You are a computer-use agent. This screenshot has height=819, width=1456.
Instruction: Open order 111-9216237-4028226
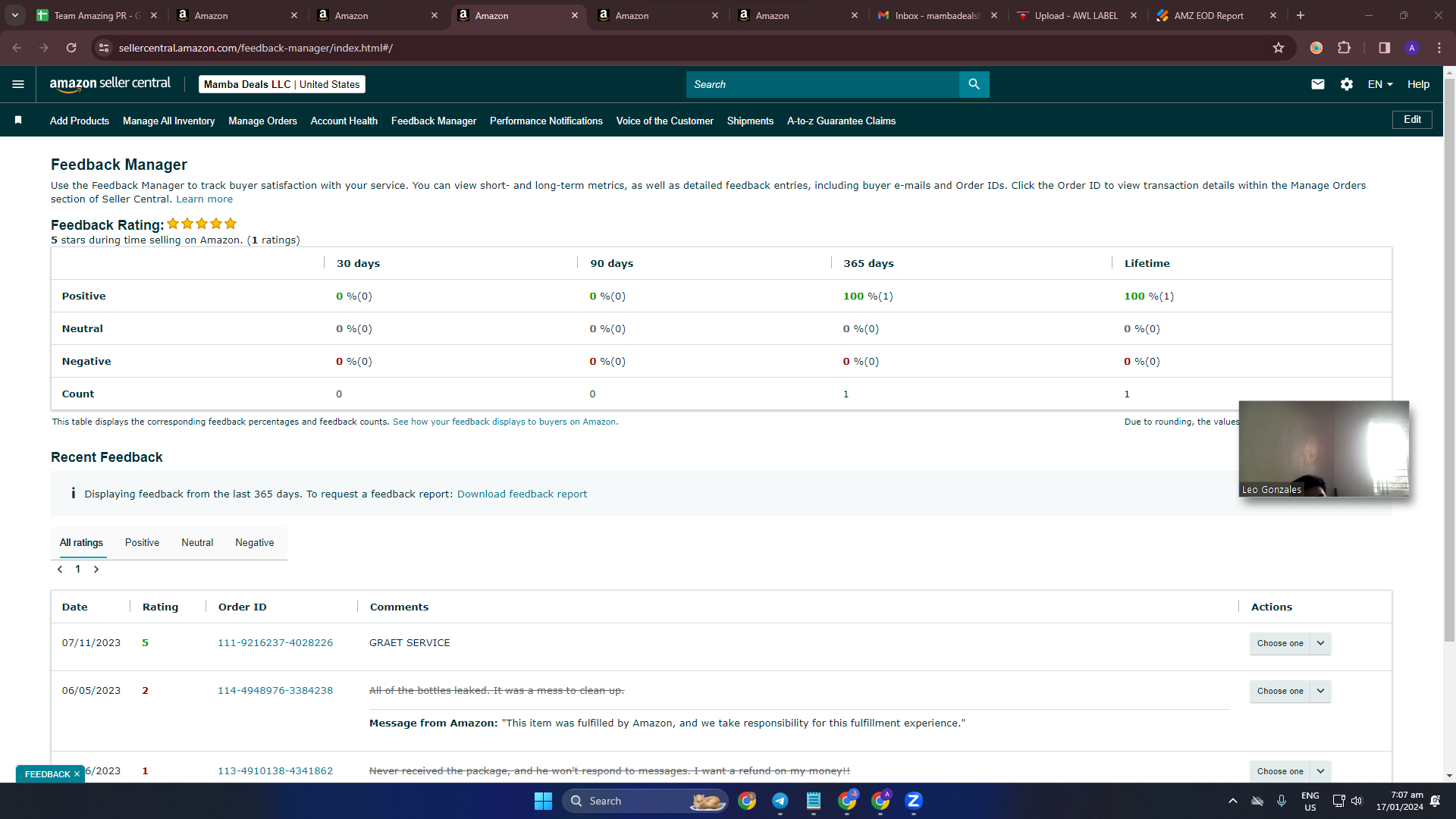[275, 643]
